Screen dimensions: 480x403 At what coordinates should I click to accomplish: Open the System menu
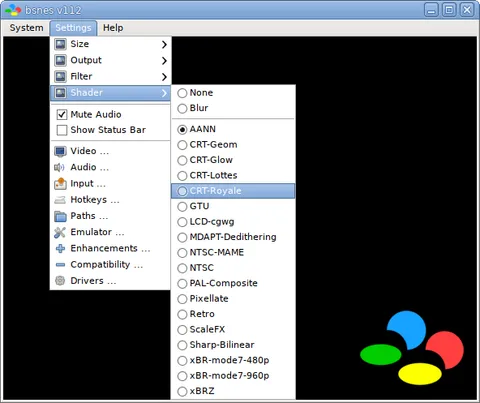tap(26, 28)
